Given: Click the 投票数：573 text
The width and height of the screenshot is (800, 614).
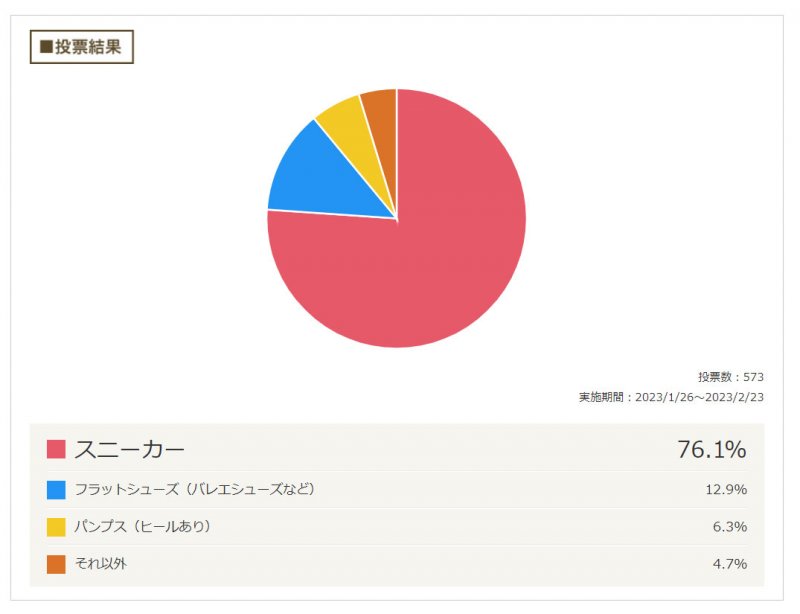Looking at the screenshot, I should click(x=731, y=377).
